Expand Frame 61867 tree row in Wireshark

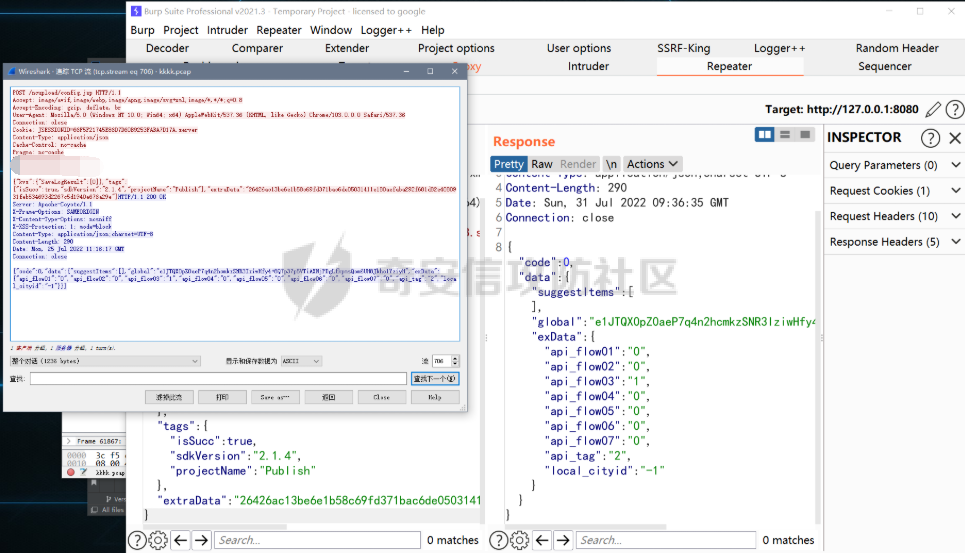[69, 441]
